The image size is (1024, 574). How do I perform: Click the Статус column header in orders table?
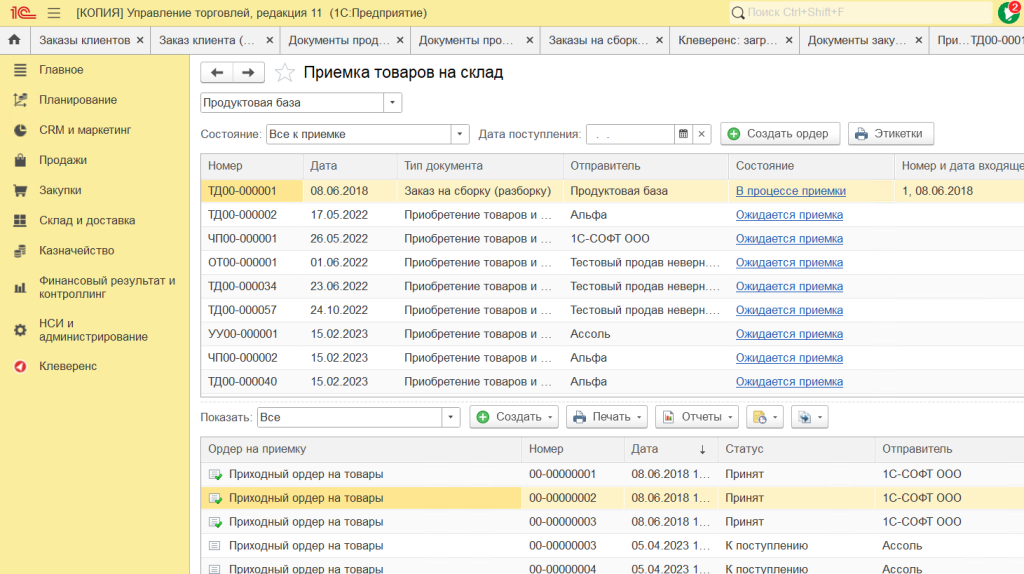tap(797, 449)
